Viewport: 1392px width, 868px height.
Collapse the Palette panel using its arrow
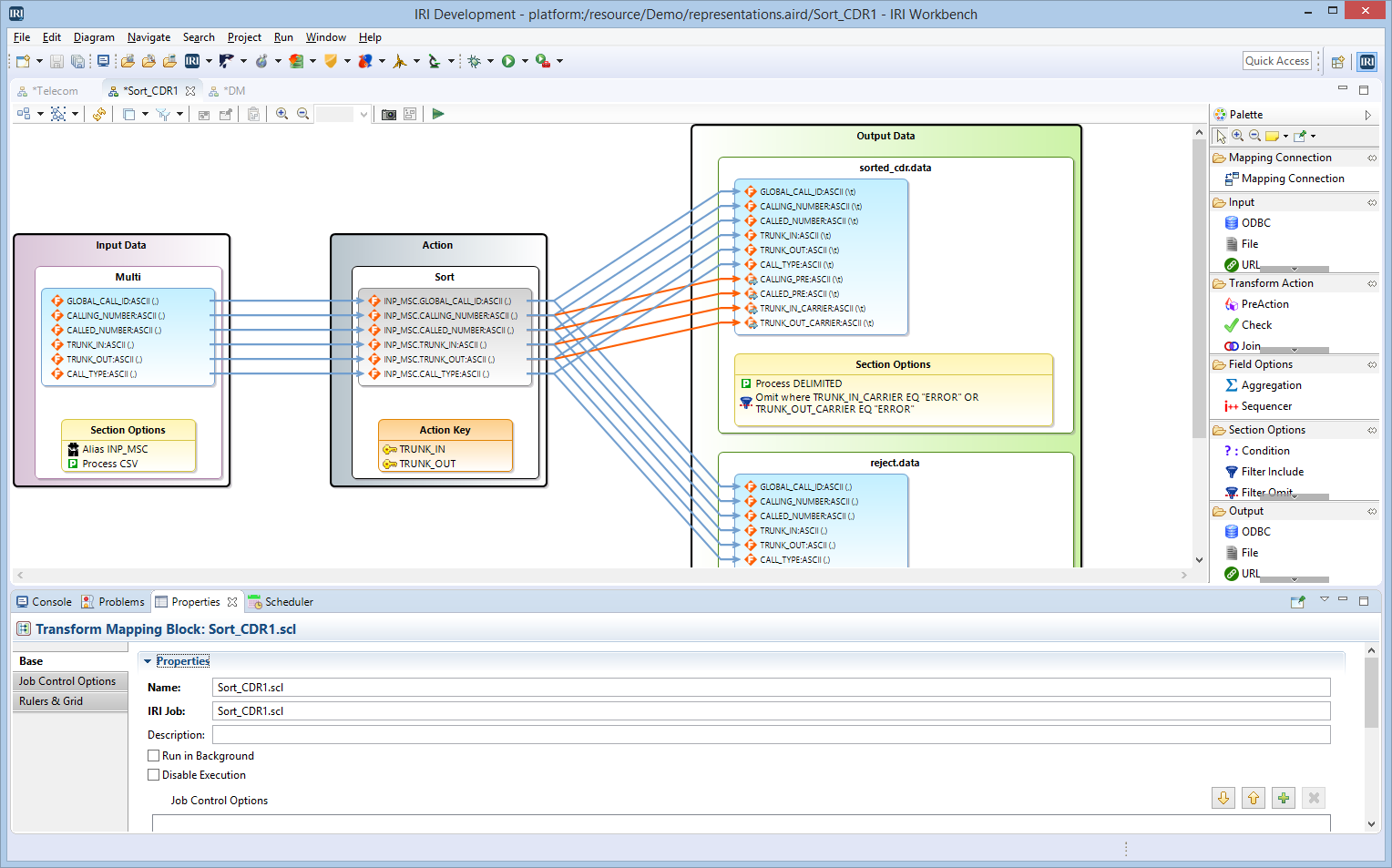pos(1367,115)
